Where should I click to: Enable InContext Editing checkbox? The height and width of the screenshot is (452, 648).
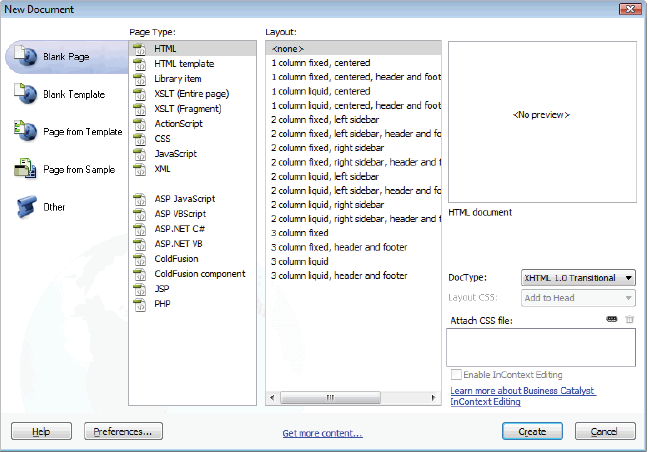(456, 374)
